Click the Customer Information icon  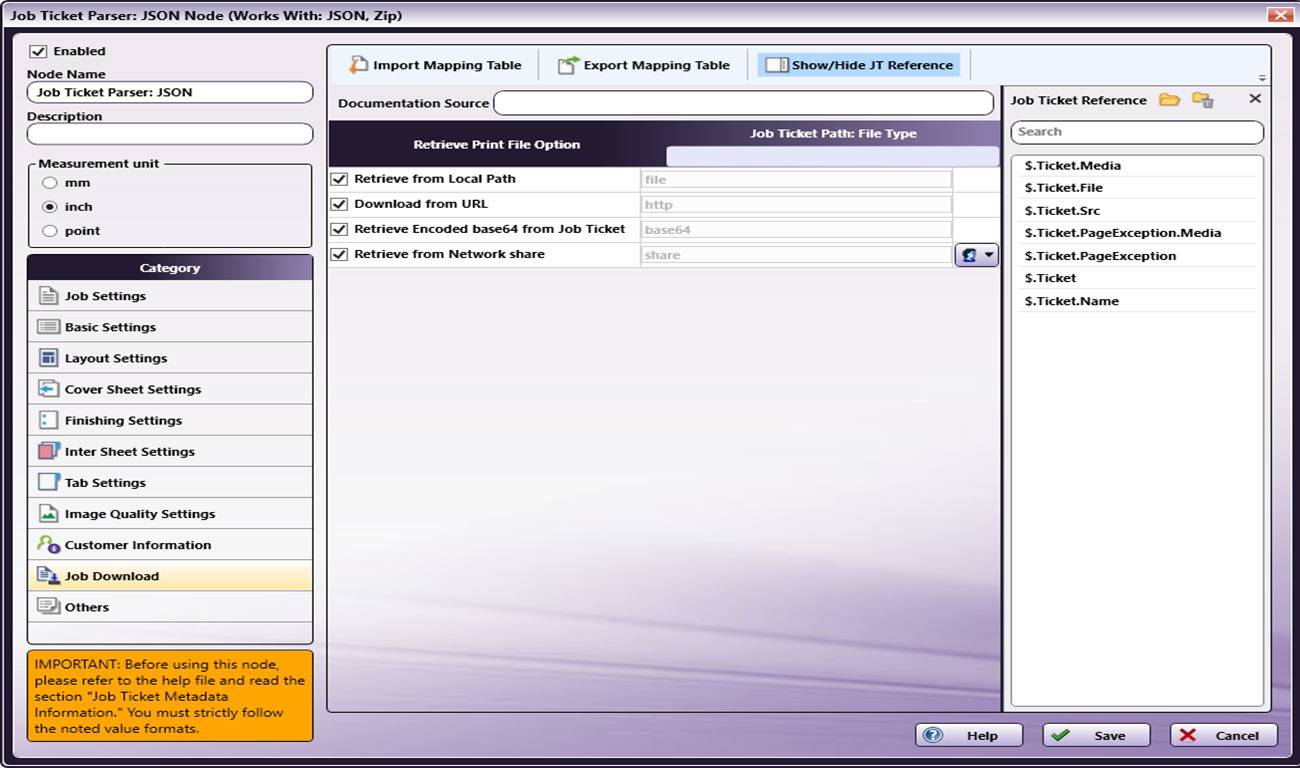[x=48, y=544]
